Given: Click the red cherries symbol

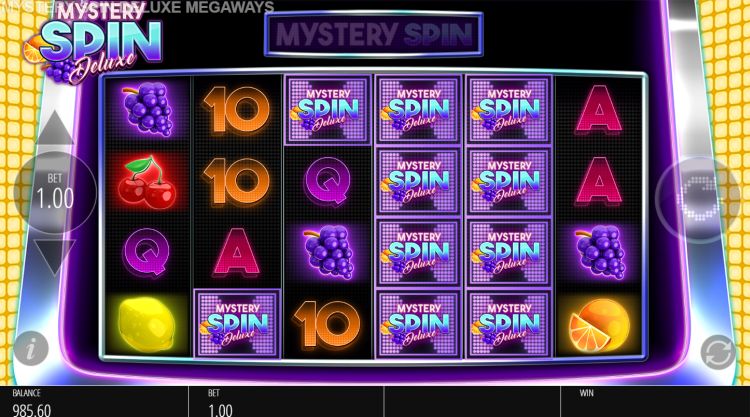Looking at the screenshot, I should (147, 183).
